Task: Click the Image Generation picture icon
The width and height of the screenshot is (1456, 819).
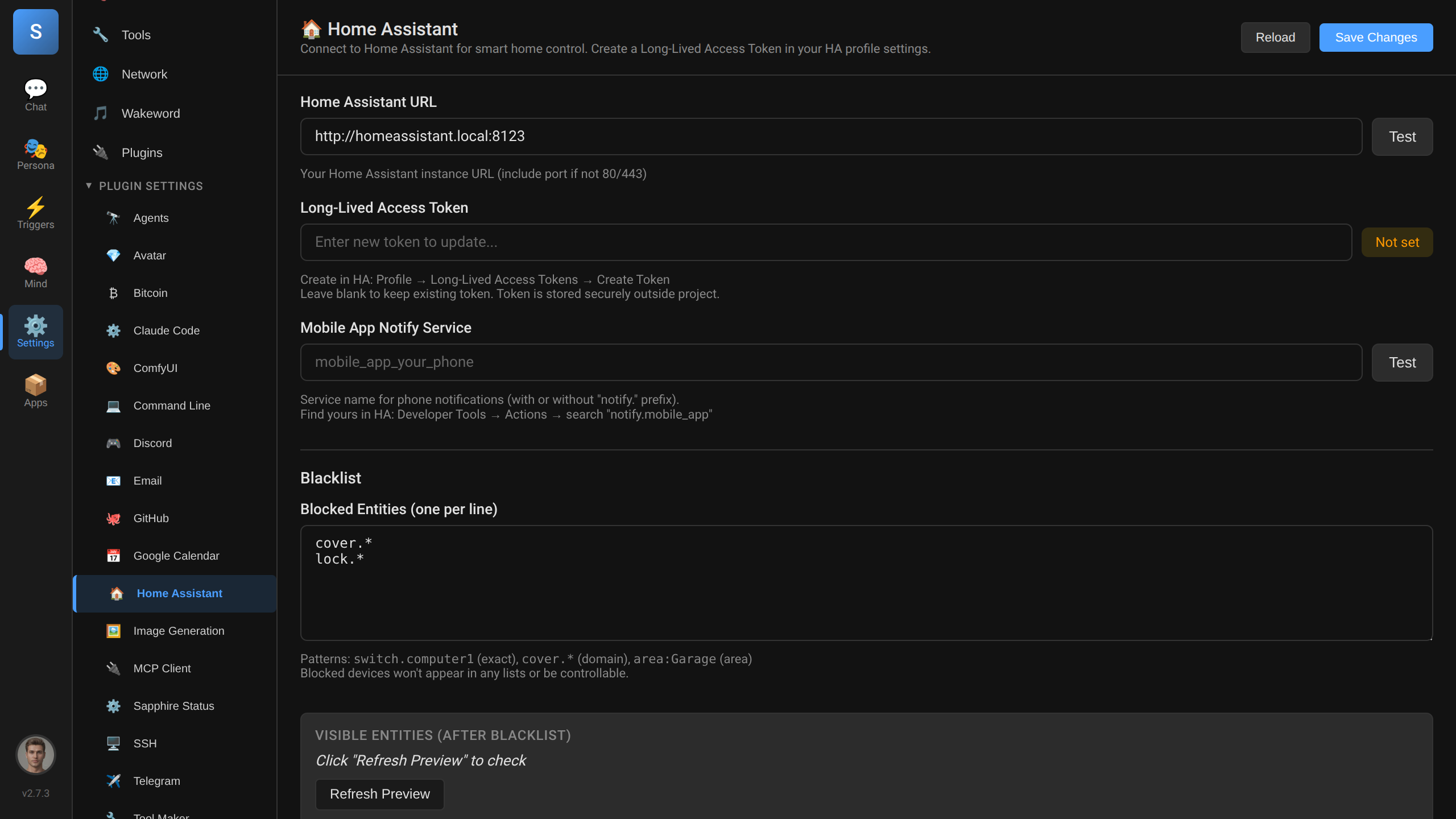Action: 113,631
